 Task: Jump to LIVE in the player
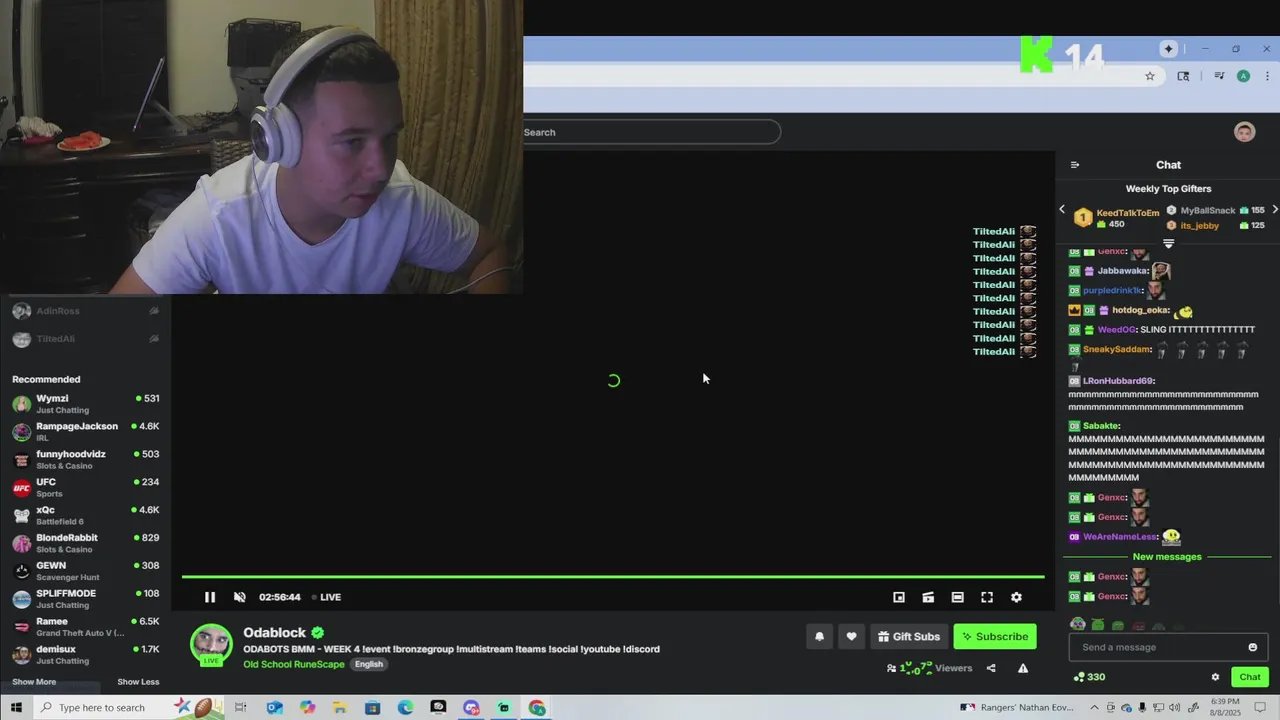click(x=326, y=597)
